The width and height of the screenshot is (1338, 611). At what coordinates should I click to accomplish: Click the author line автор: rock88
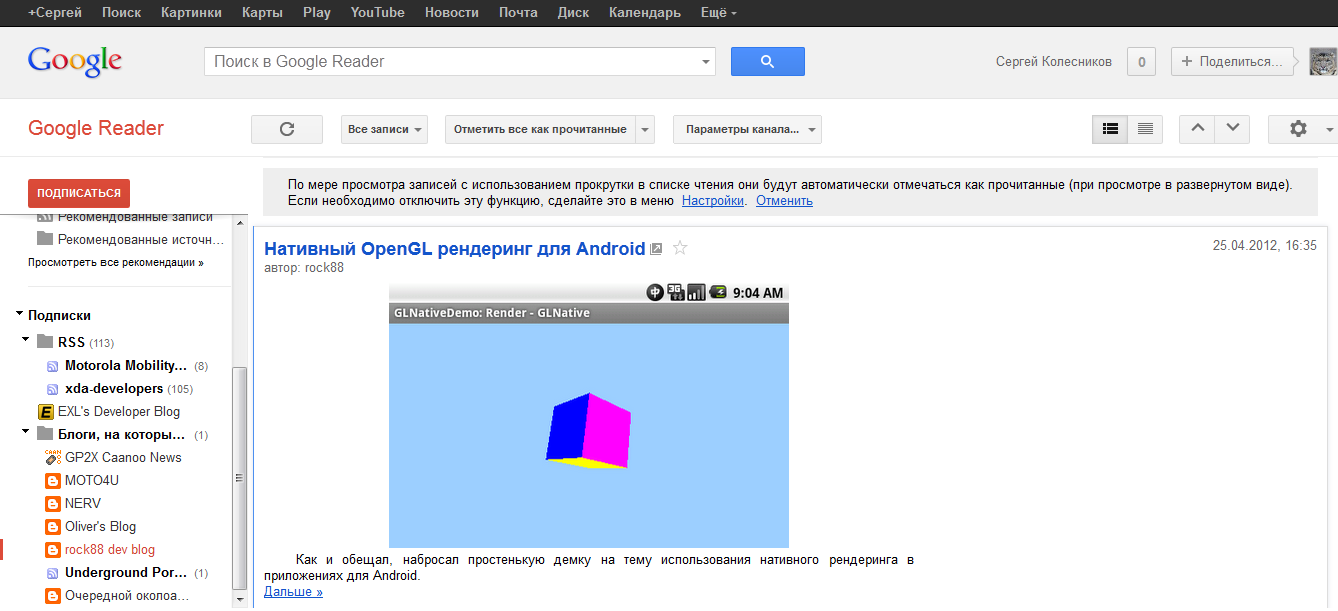pos(304,268)
